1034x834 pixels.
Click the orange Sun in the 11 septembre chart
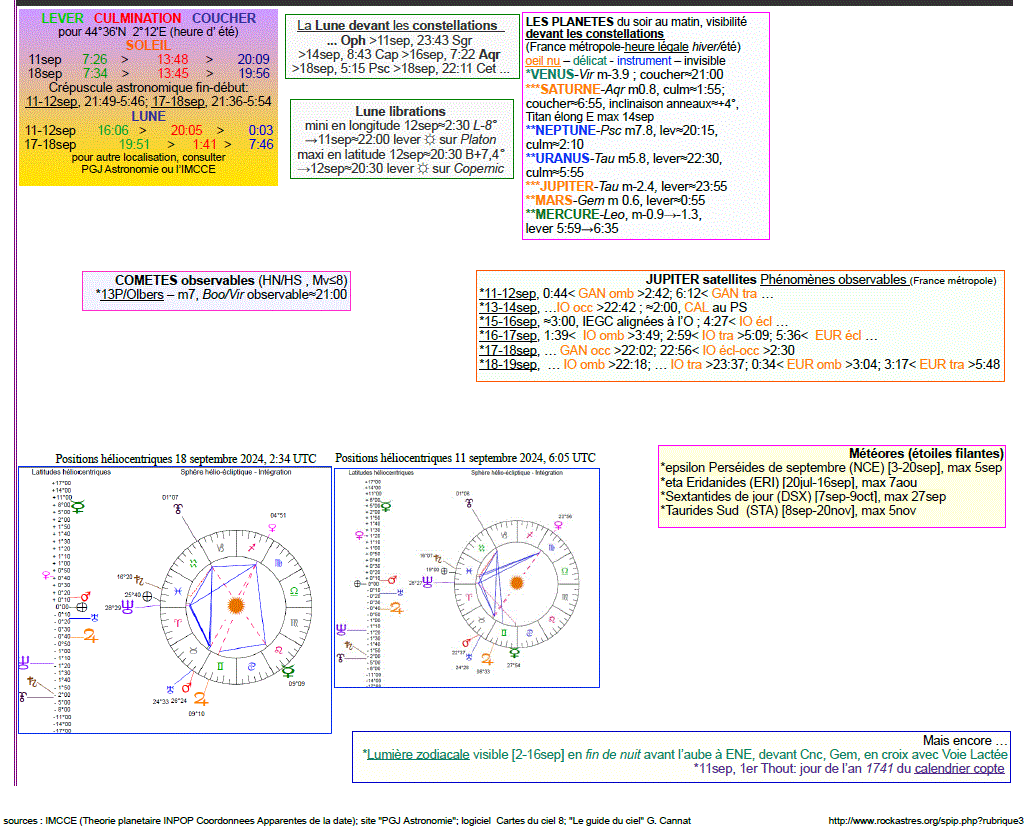(517, 582)
